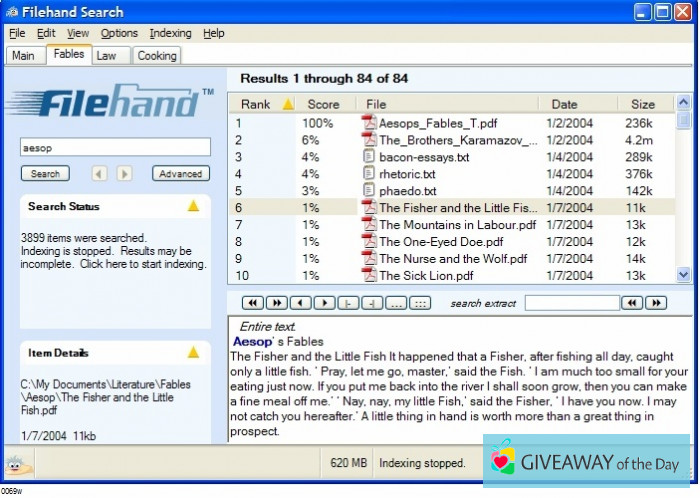Open the Indexing menu
The width and height of the screenshot is (700, 498).
coord(170,33)
